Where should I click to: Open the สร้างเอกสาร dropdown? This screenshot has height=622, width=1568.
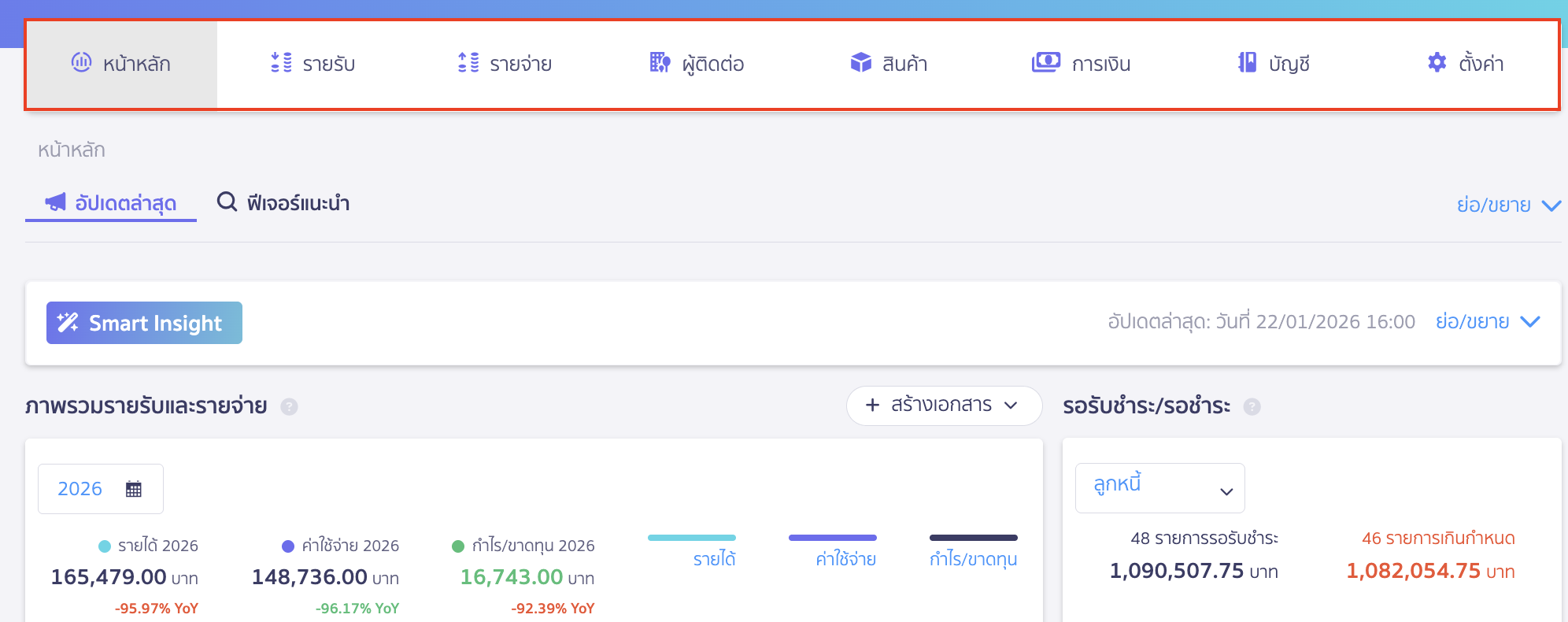coord(943,405)
